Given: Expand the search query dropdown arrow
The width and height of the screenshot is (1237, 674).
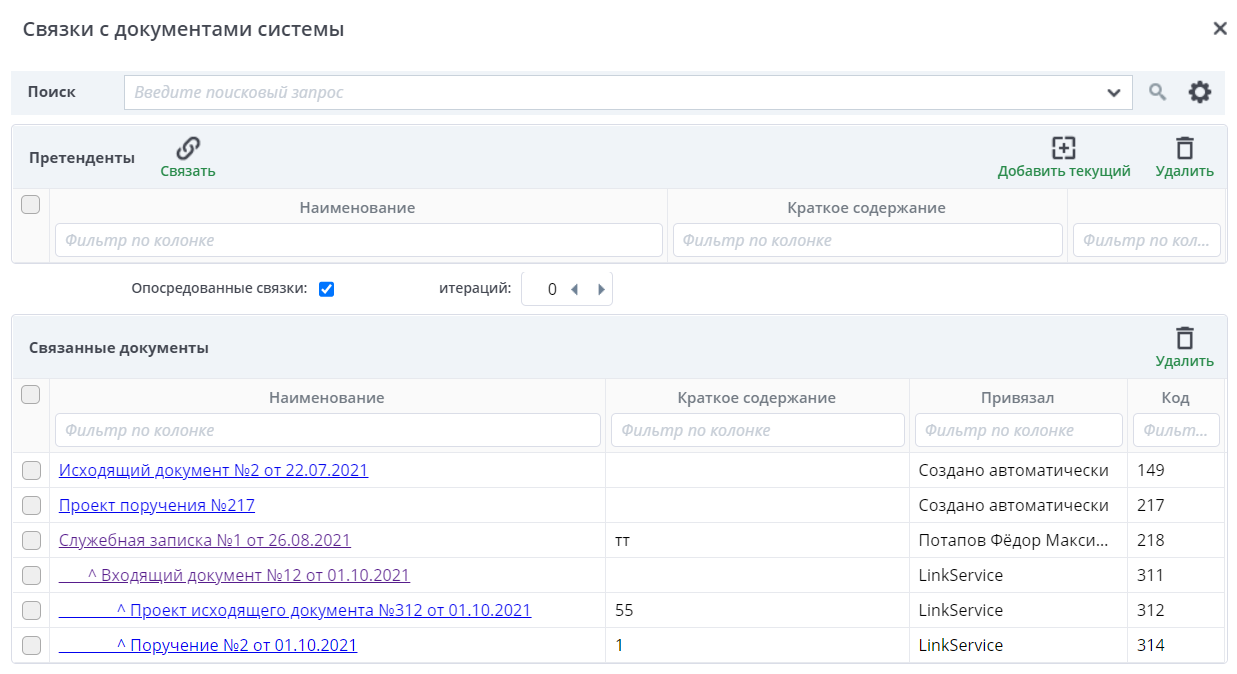Looking at the screenshot, I should coord(1114,93).
